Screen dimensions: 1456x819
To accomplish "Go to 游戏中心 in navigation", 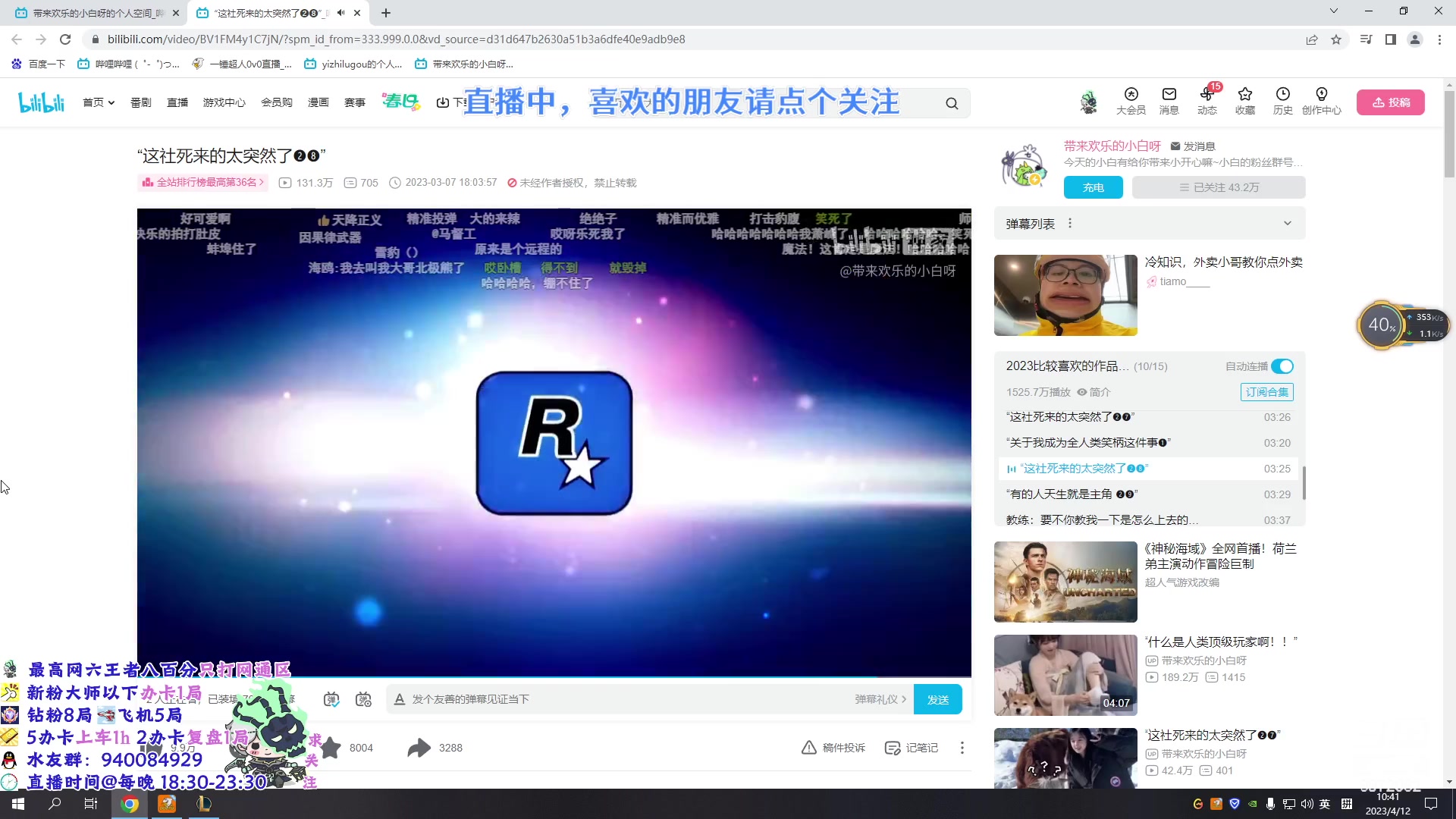I will coord(224,102).
